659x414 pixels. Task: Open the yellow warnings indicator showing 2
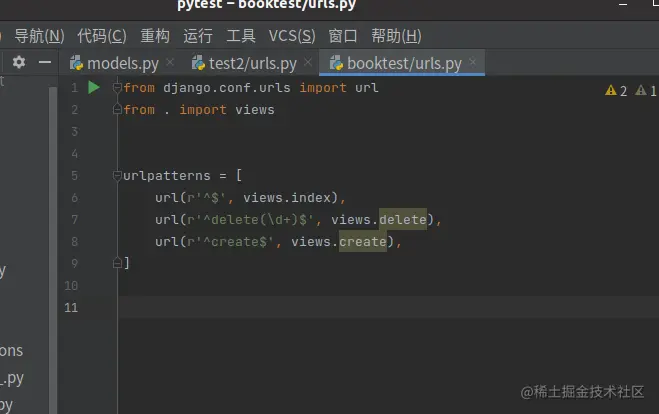[616, 91]
